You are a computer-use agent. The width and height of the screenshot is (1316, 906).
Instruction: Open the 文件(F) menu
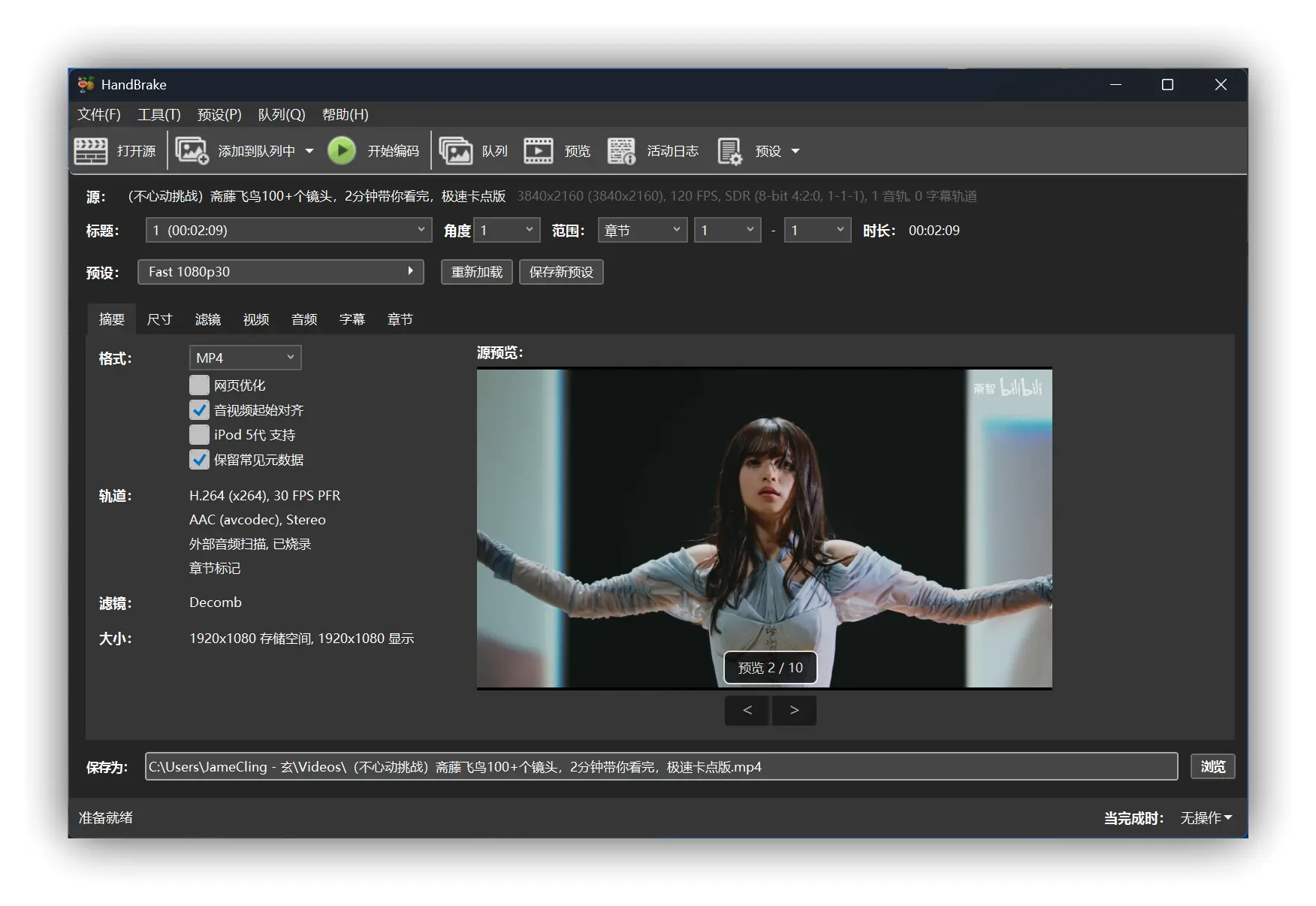click(99, 114)
